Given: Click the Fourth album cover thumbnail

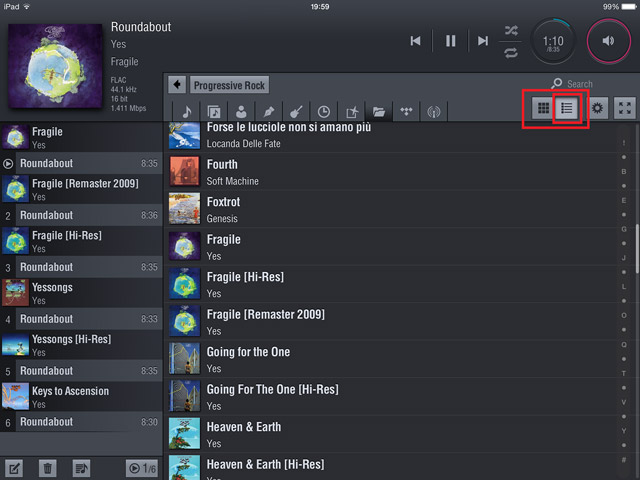Looking at the screenshot, I should tap(184, 171).
